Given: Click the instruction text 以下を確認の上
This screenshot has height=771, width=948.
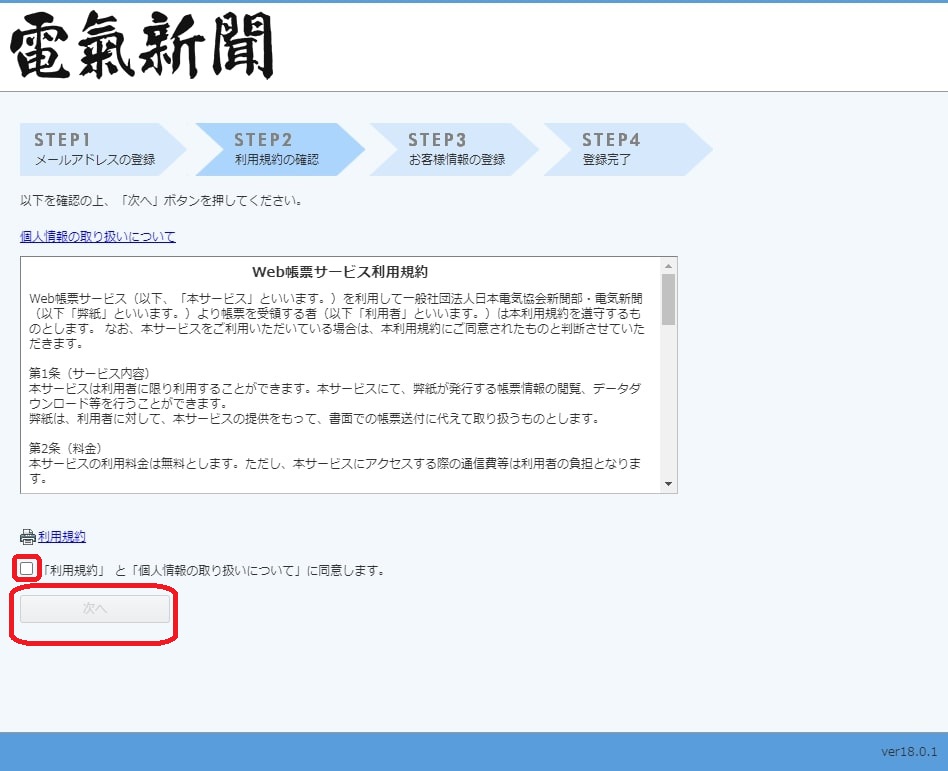Looking at the screenshot, I should pyautogui.click(x=161, y=201).
